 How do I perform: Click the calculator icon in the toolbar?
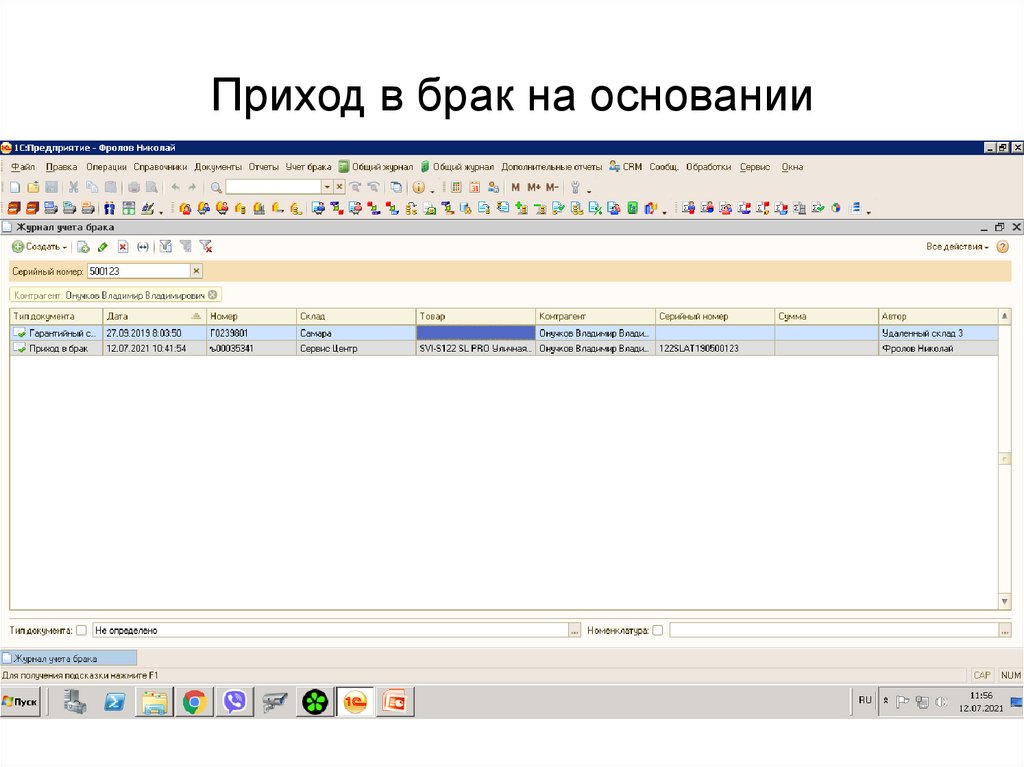pos(456,187)
